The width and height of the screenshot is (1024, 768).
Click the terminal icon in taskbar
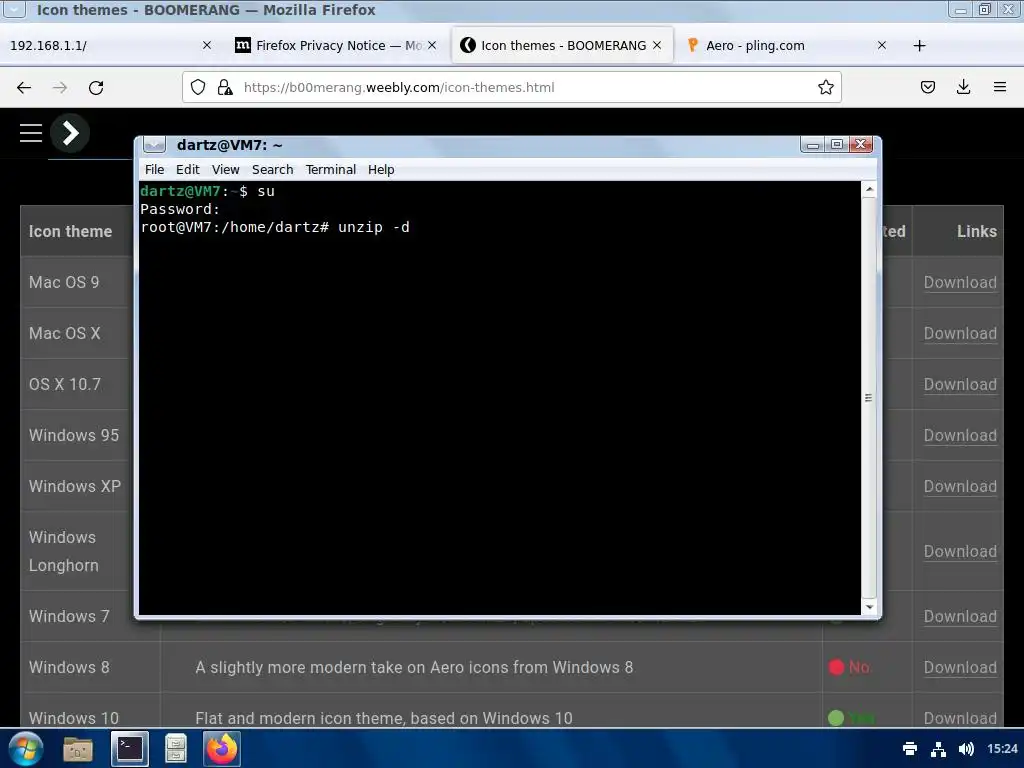129,748
